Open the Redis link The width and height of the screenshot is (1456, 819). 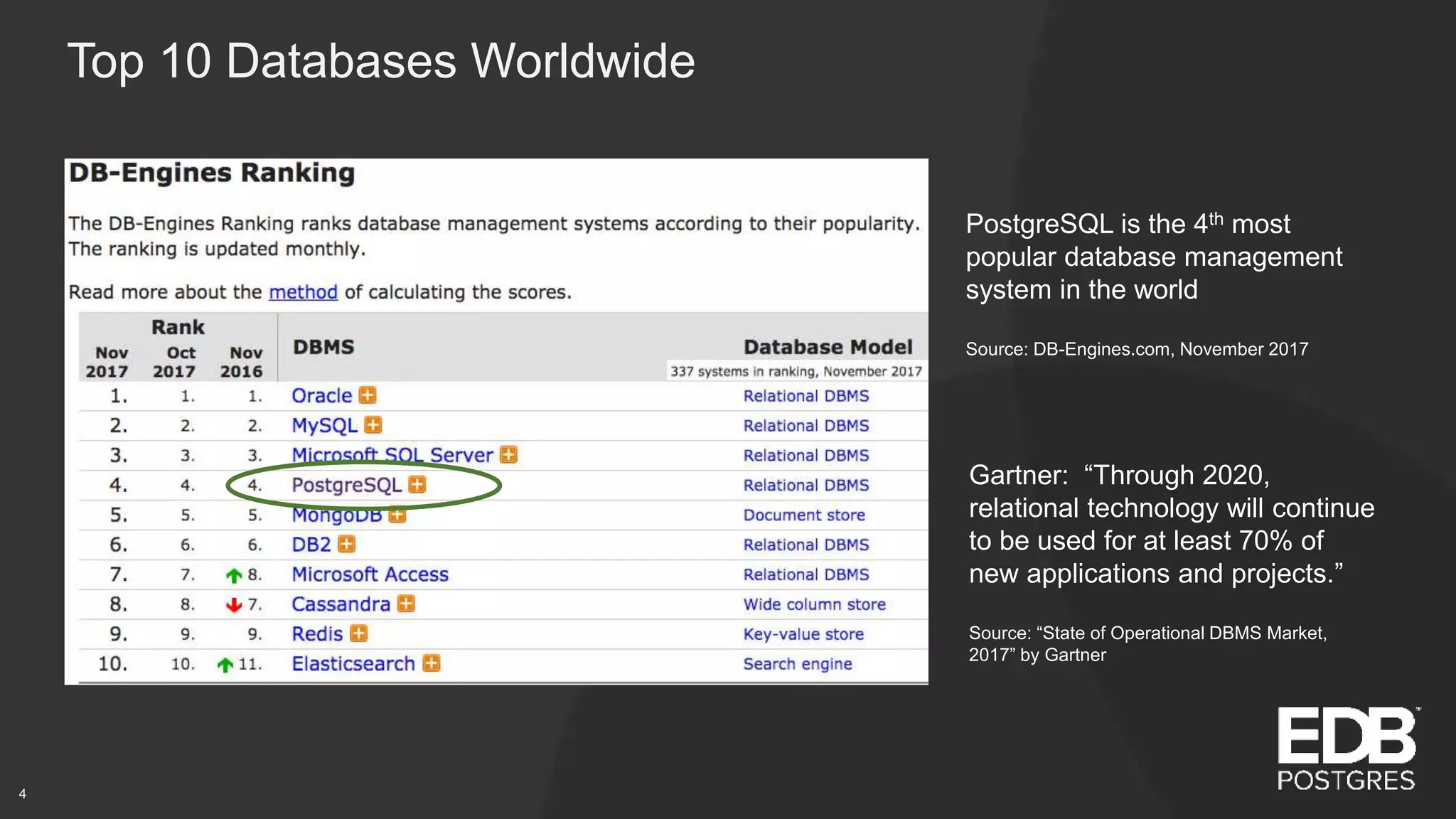pyautogui.click(x=318, y=633)
